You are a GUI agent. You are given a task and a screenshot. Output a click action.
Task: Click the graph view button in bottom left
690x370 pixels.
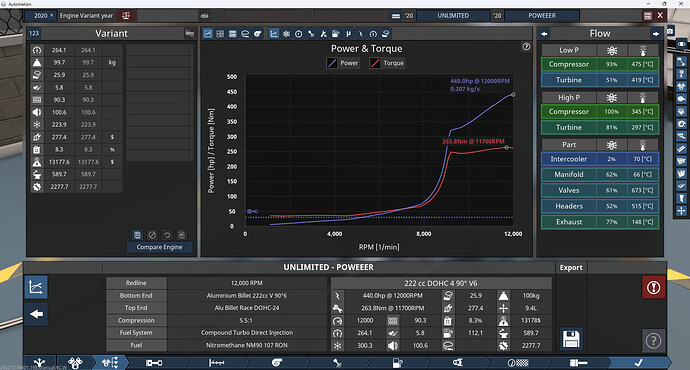[x=36, y=287]
